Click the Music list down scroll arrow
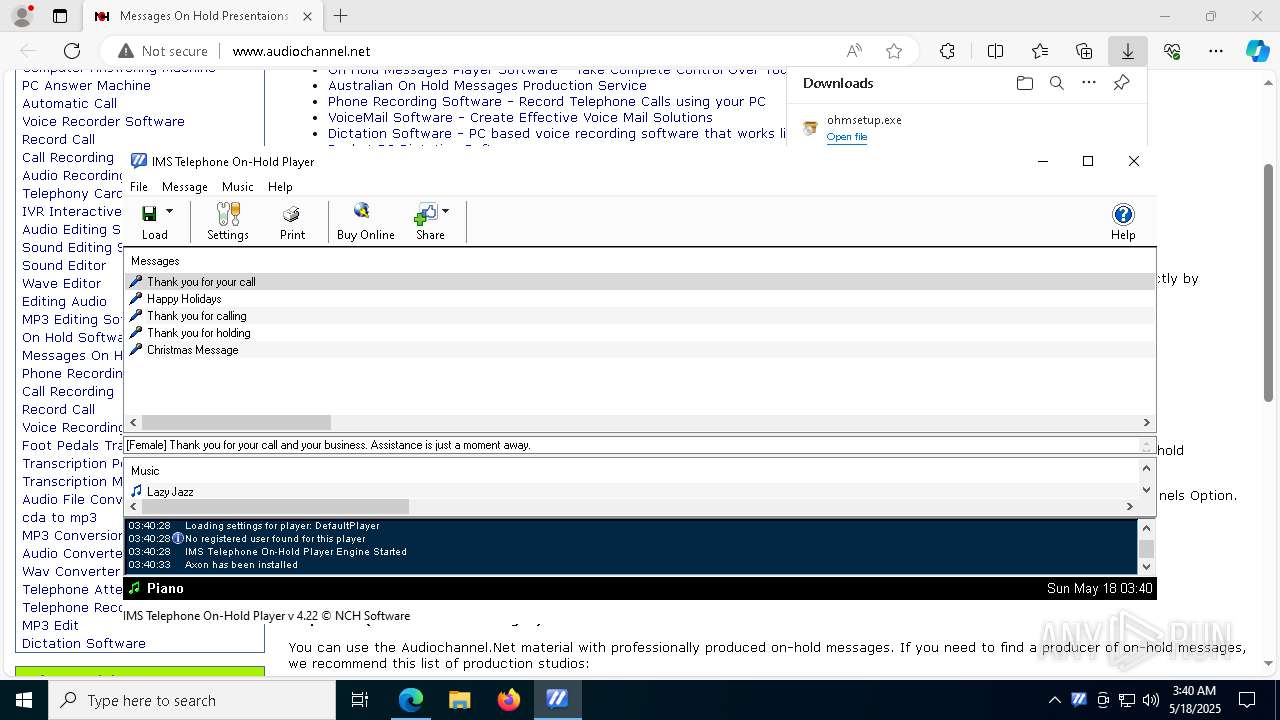The image size is (1280, 720). tap(1147, 490)
